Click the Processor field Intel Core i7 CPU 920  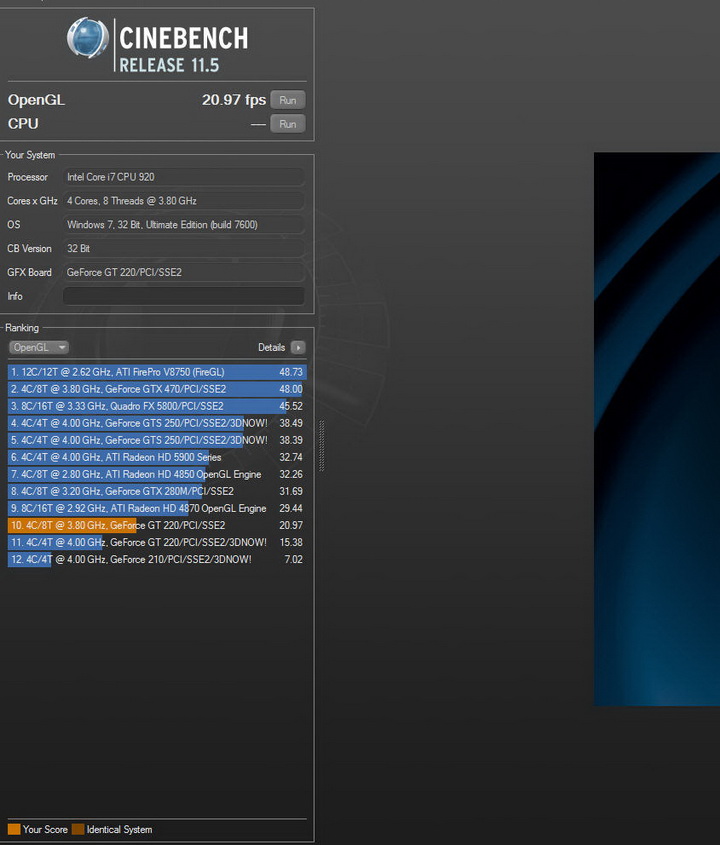[x=183, y=177]
